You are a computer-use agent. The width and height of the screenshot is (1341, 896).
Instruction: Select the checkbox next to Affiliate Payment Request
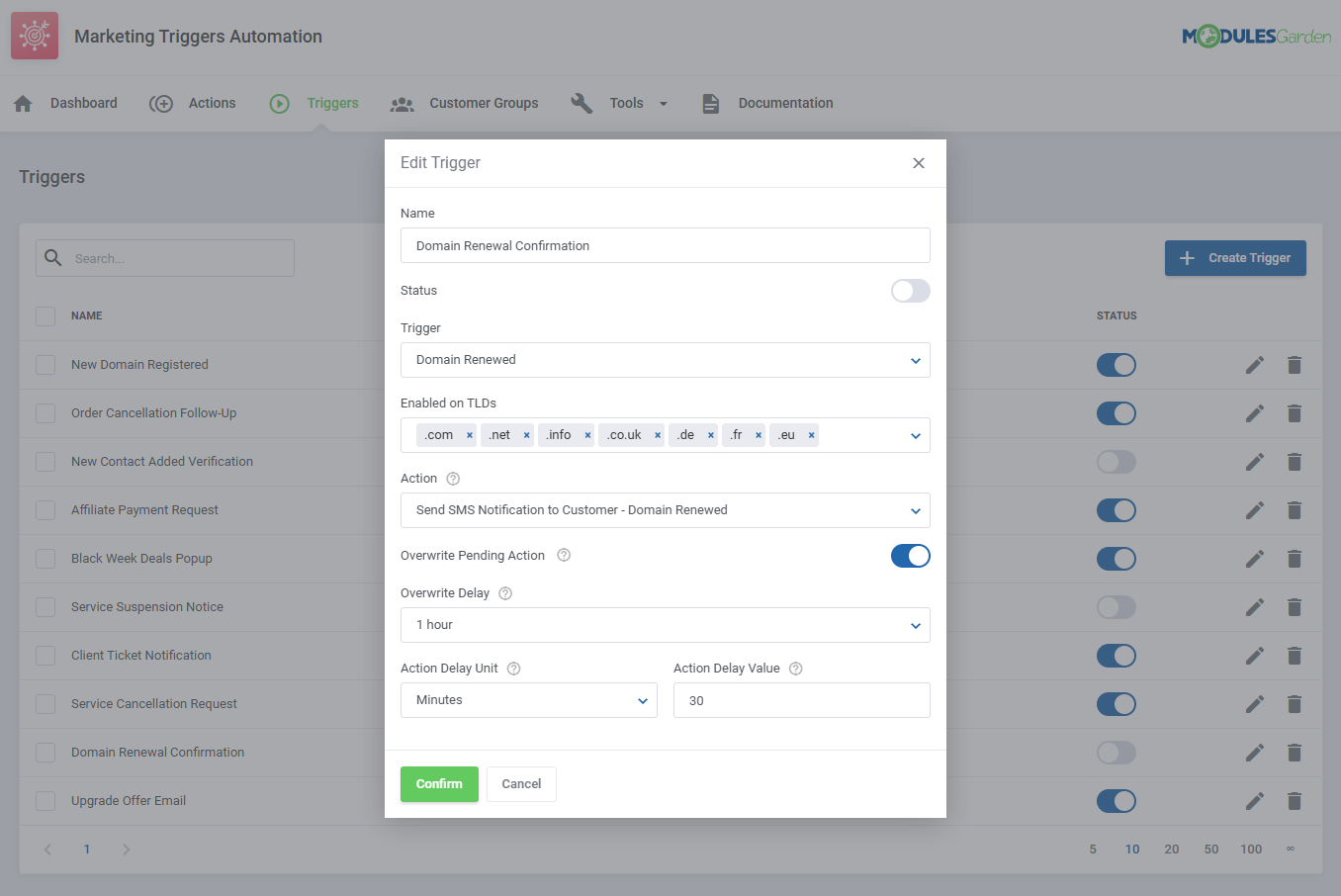click(x=45, y=510)
